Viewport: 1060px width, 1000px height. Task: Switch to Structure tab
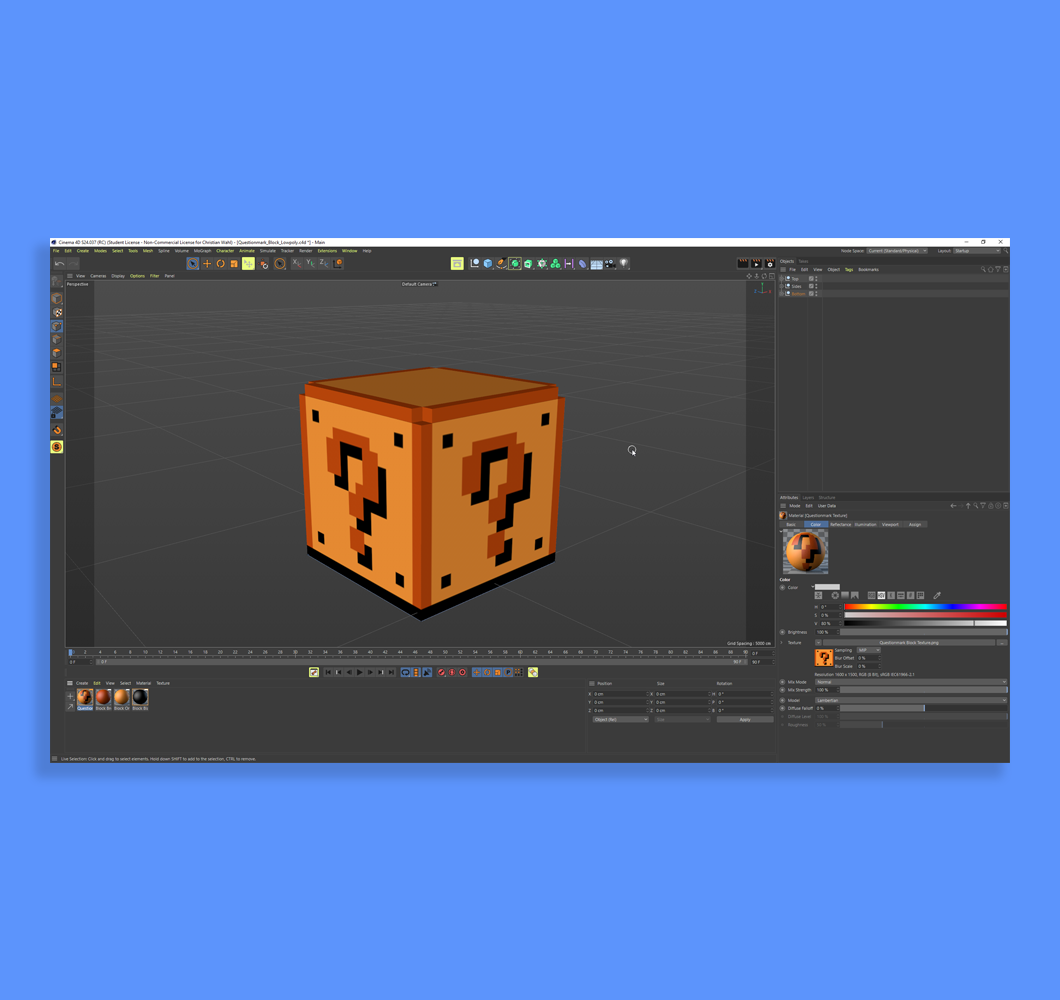[827, 498]
